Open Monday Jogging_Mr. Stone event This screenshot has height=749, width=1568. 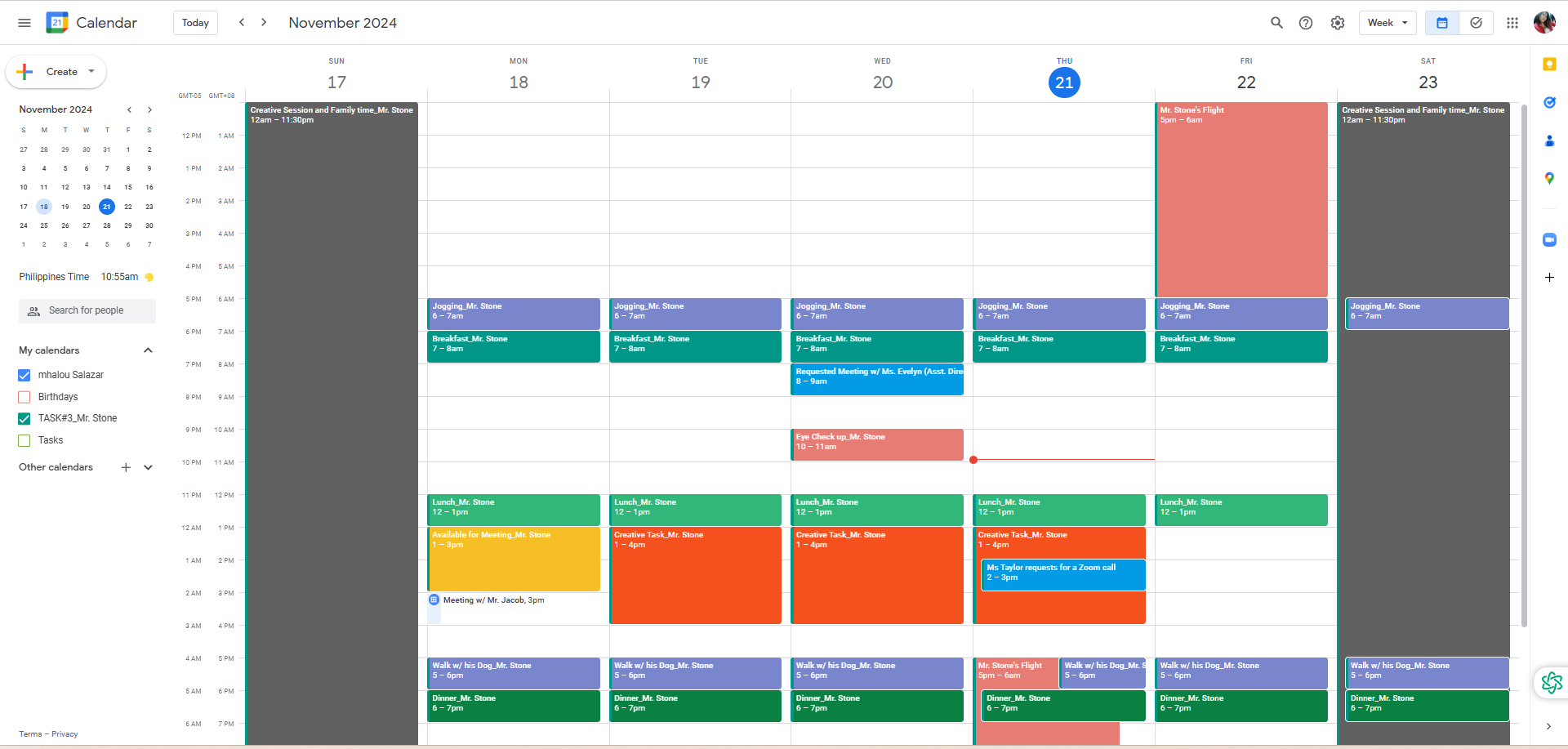[514, 314]
